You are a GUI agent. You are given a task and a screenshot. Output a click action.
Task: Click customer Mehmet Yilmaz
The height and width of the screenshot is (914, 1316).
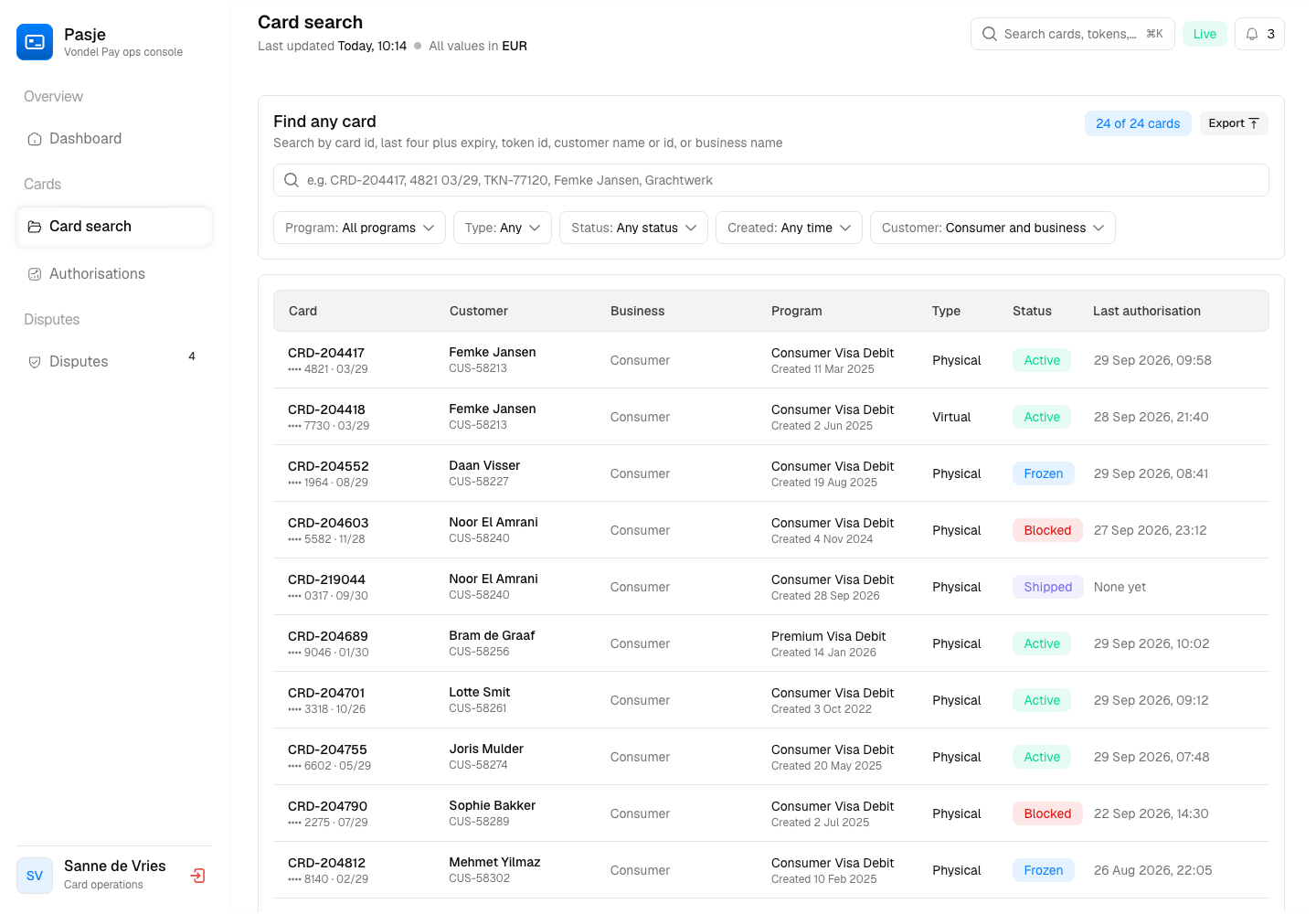(494, 862)
